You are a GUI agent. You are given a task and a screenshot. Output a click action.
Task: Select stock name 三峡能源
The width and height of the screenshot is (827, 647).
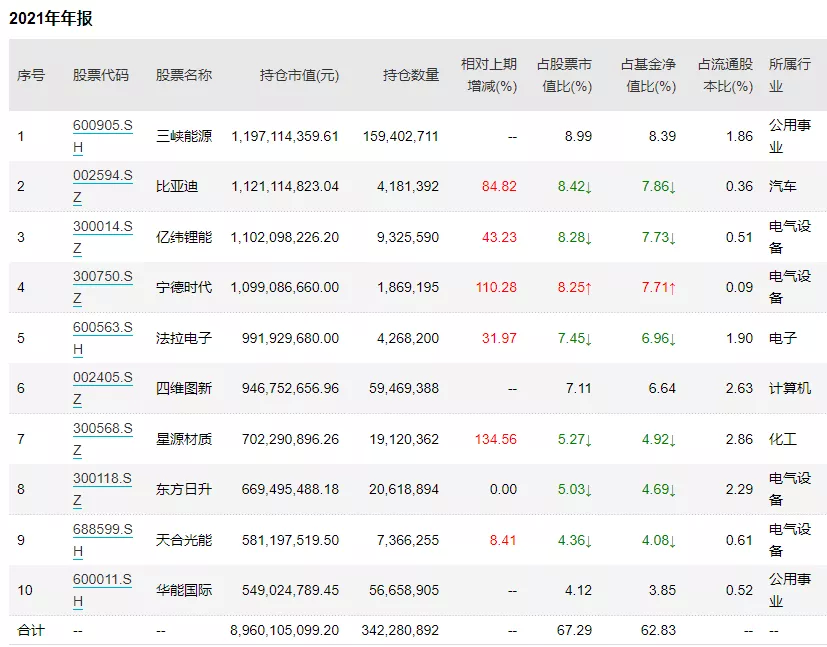(184, 136)
